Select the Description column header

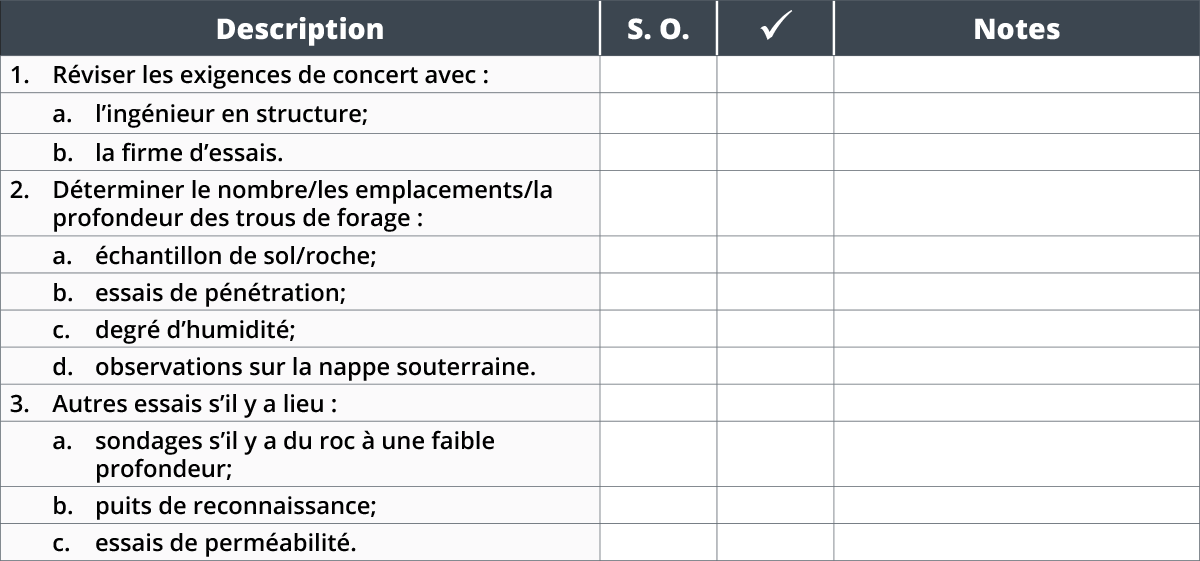pos(300,28)
